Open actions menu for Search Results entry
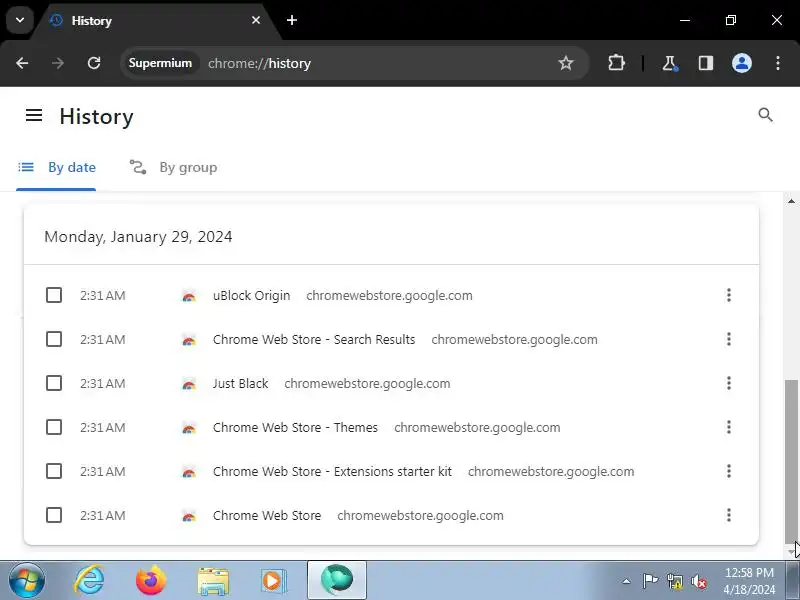800x600 pixels. 729,339
